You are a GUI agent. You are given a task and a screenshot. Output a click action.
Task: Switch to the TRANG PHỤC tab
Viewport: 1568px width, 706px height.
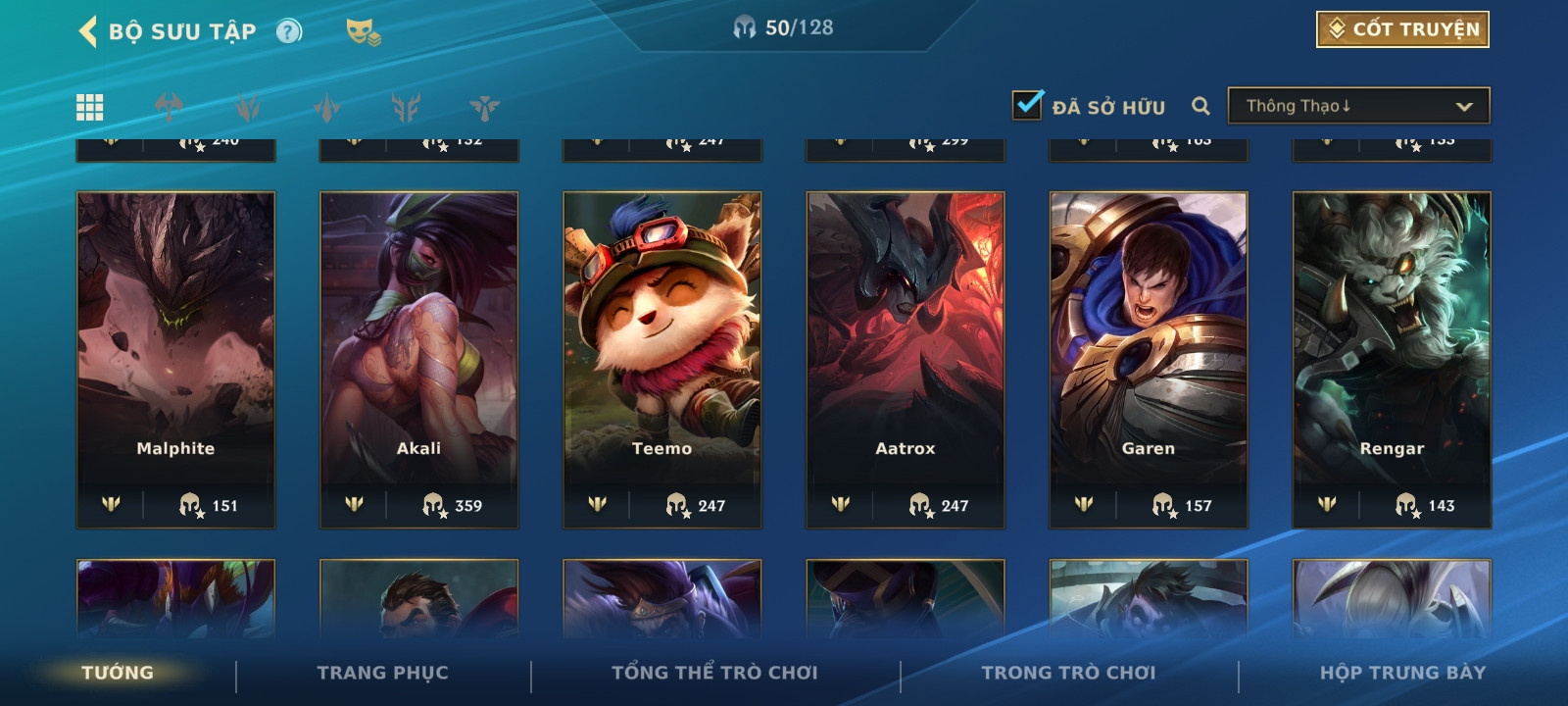(x=382, y=673)
